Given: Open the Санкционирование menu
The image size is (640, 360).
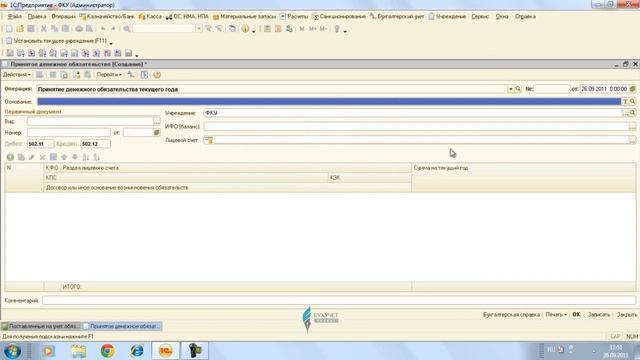Looking at the screenshot, I should click(x=339, y=17).
